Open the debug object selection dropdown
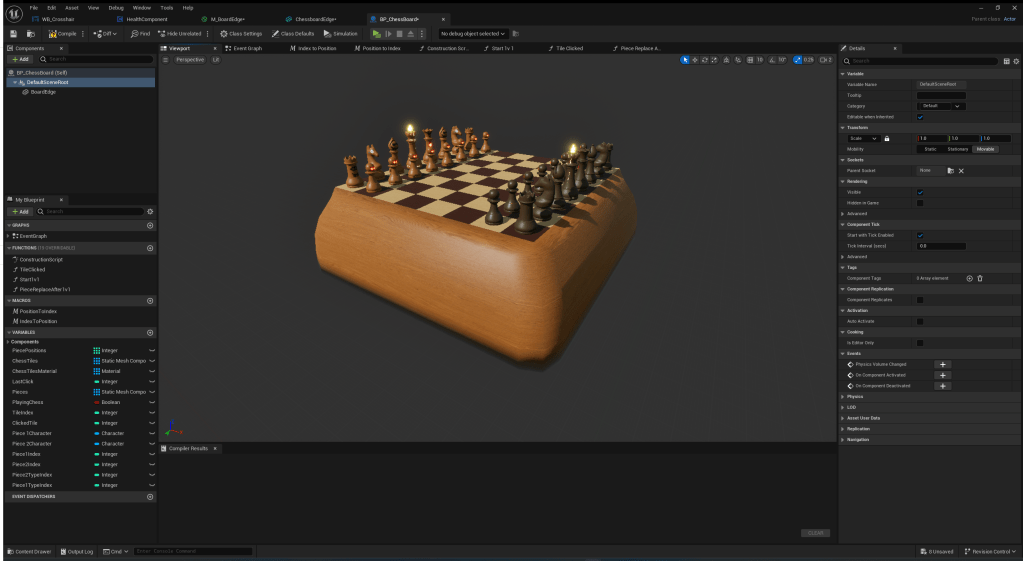Viewport: 1023px width, 561px height. (x=474, y=33)
